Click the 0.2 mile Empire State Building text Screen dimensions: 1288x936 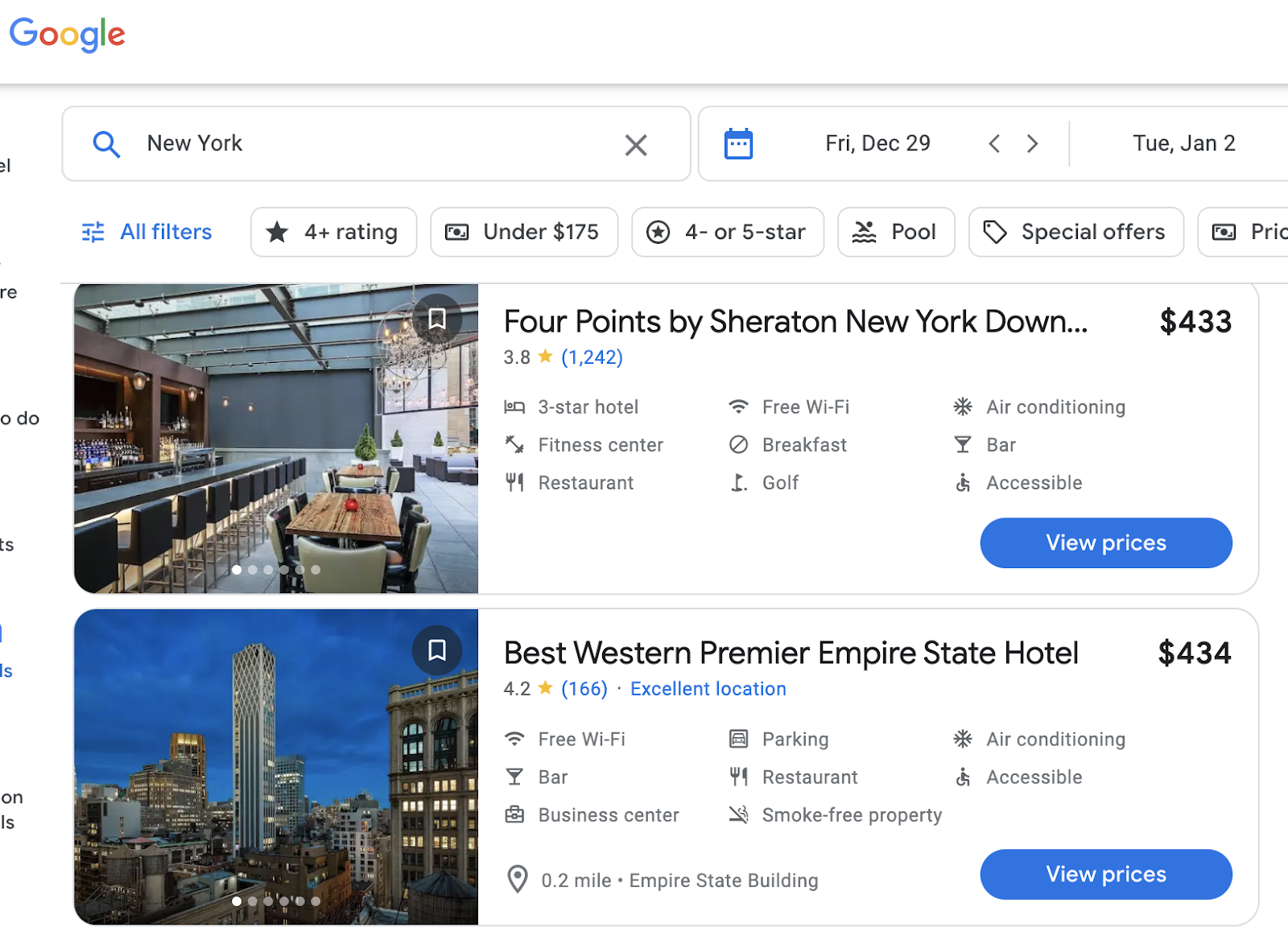point(679,880)
